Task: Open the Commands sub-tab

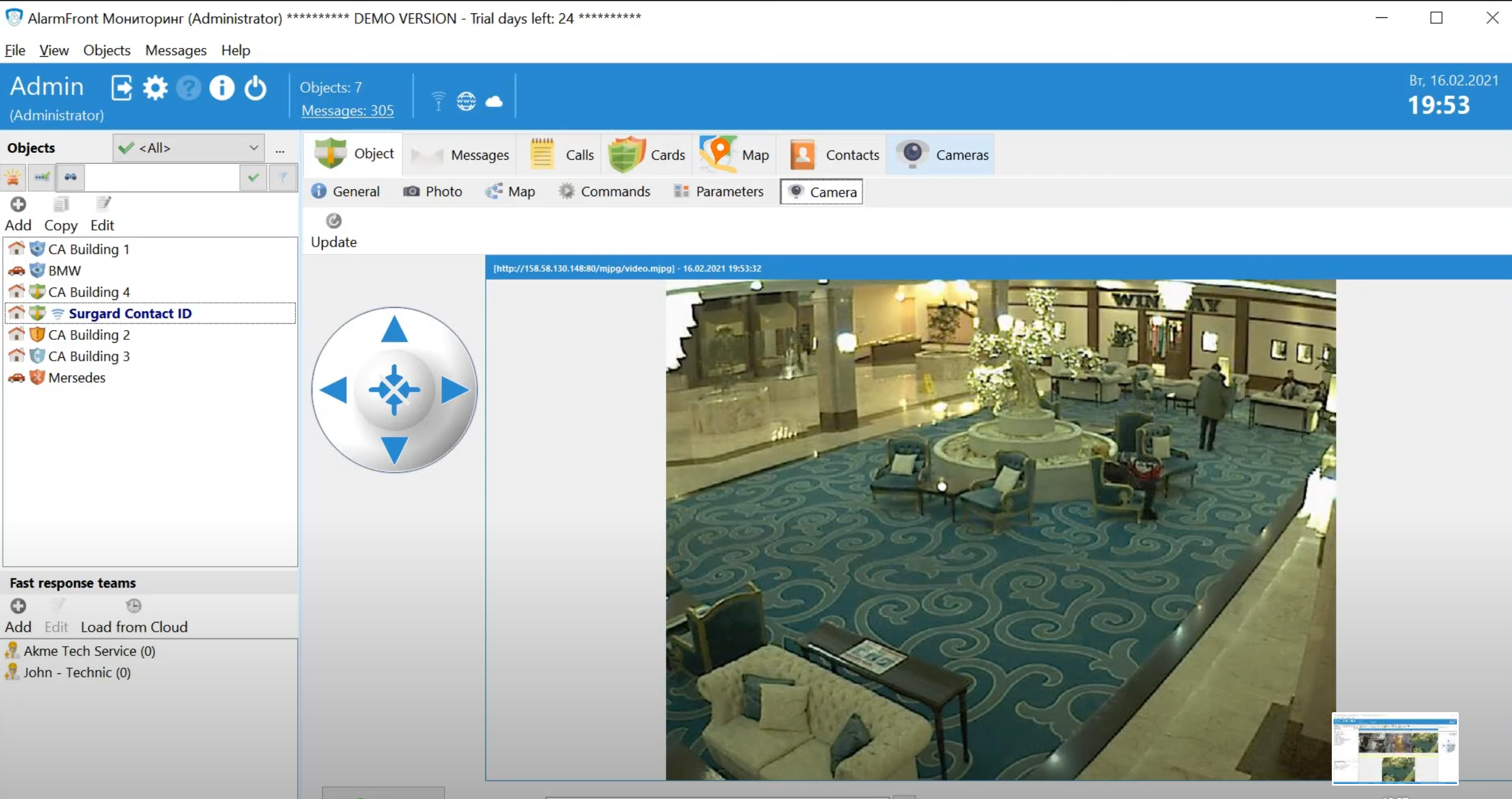Action: [604, 191]
